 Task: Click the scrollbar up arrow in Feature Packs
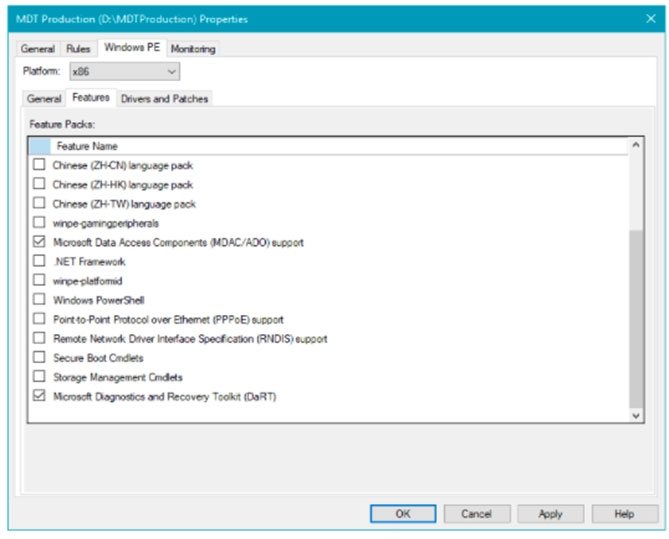(x=636, y=145)
